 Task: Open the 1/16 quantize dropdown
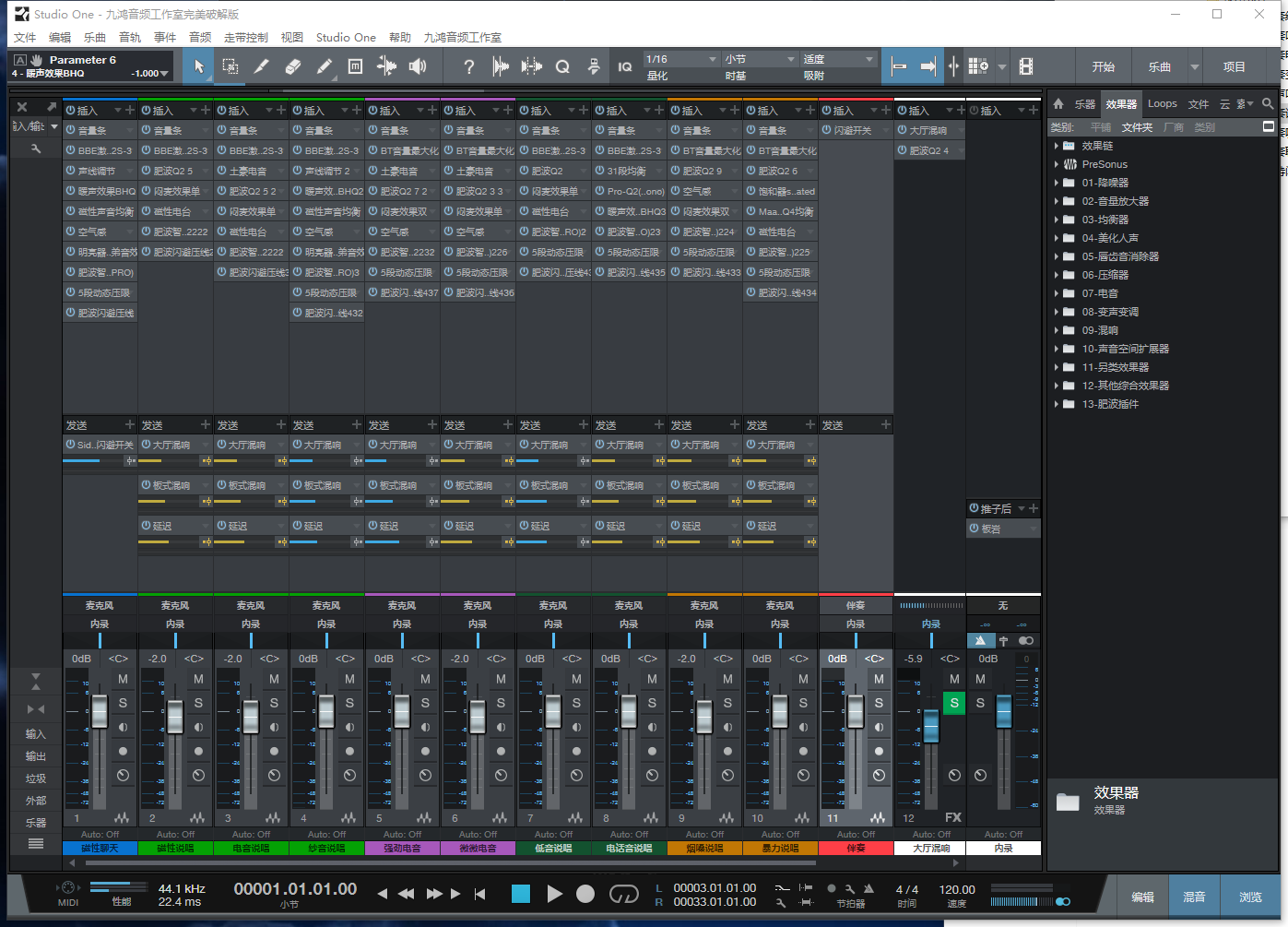(680, 59)
